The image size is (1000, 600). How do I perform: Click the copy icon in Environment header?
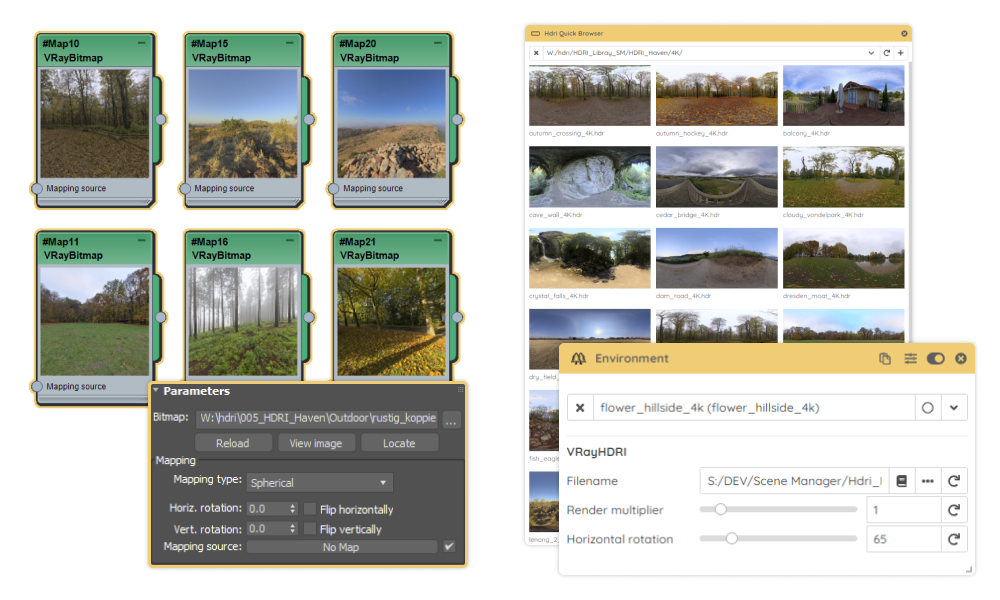click(885, 359)
